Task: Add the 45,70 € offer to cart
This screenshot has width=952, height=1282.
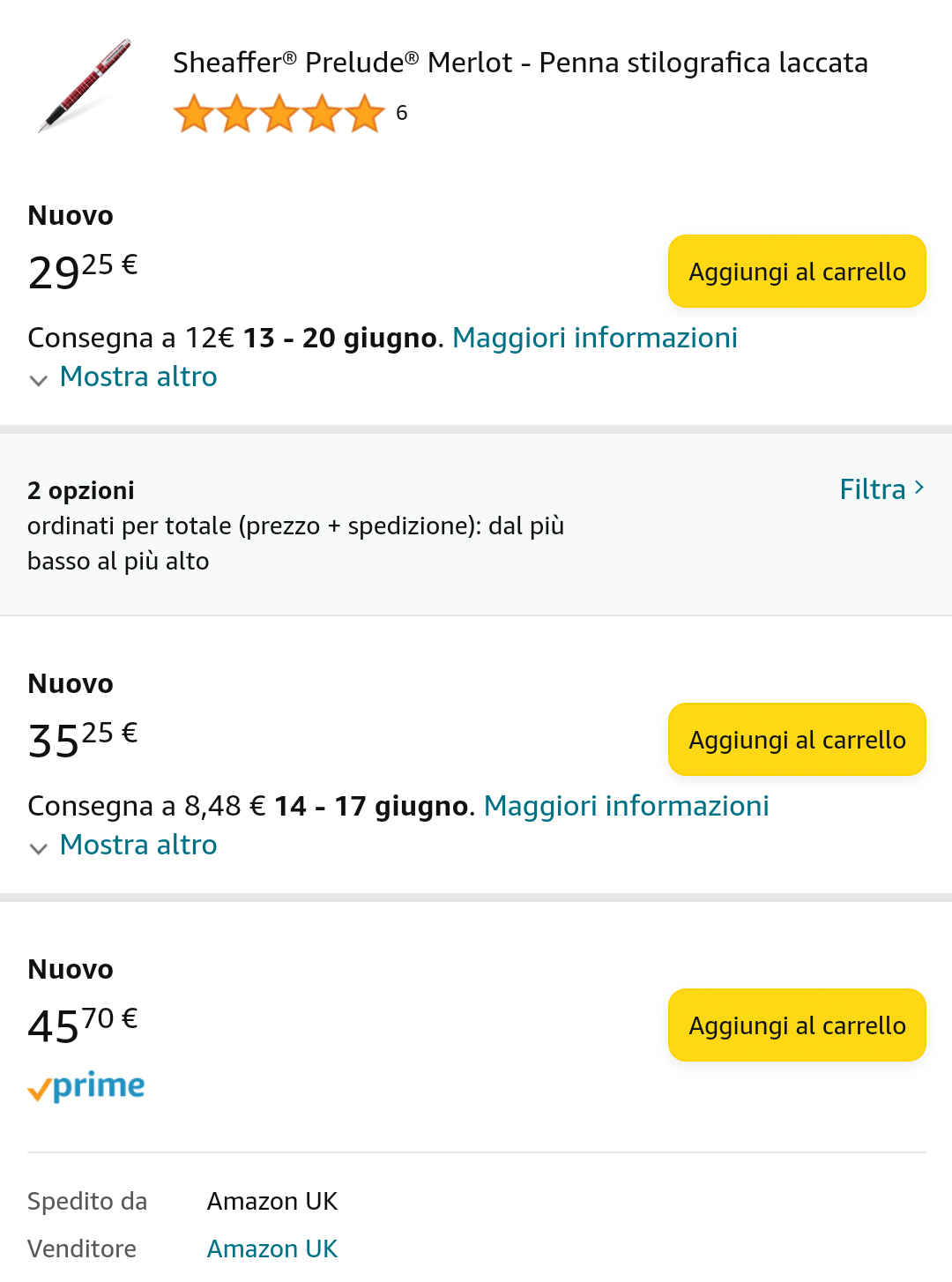Action: [797, 1025]
